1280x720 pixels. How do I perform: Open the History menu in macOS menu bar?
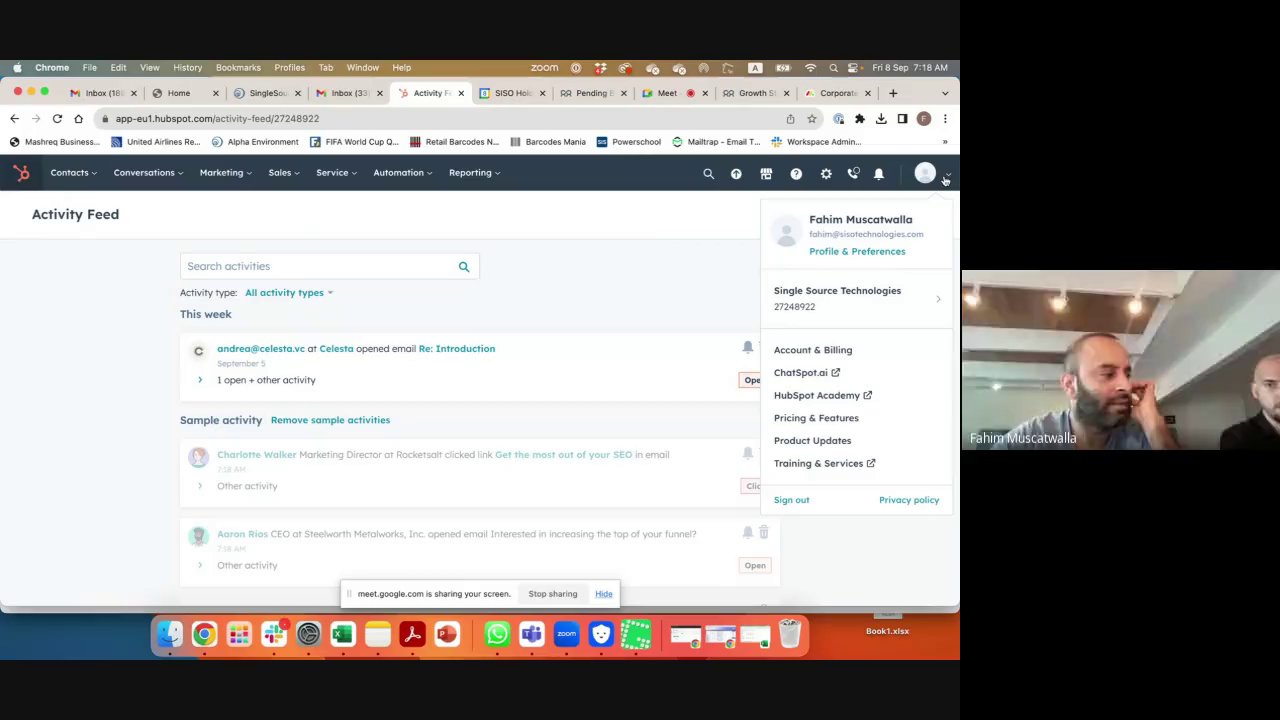click(187, 68)
